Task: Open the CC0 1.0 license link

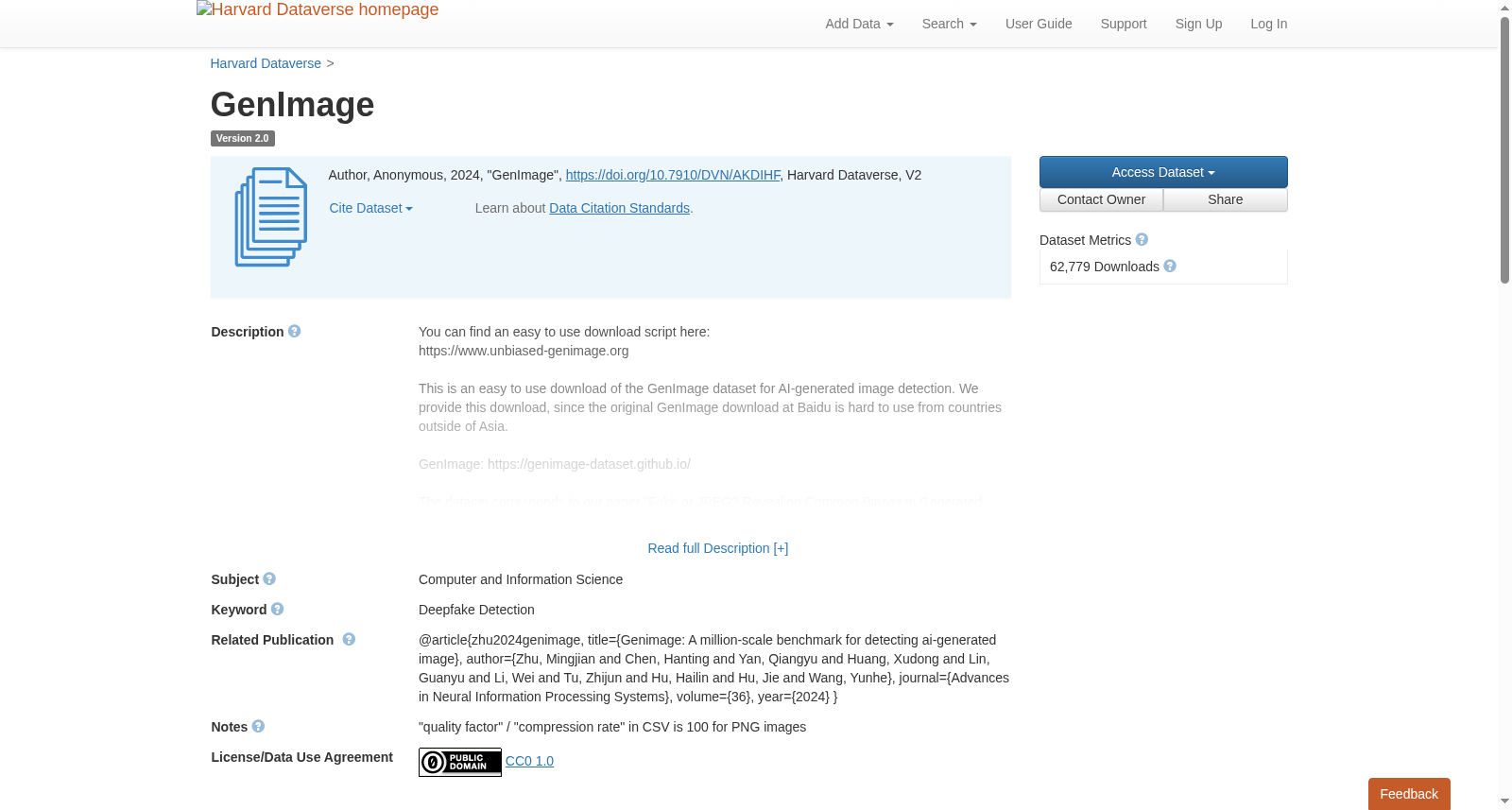Action: pos(529,761)
